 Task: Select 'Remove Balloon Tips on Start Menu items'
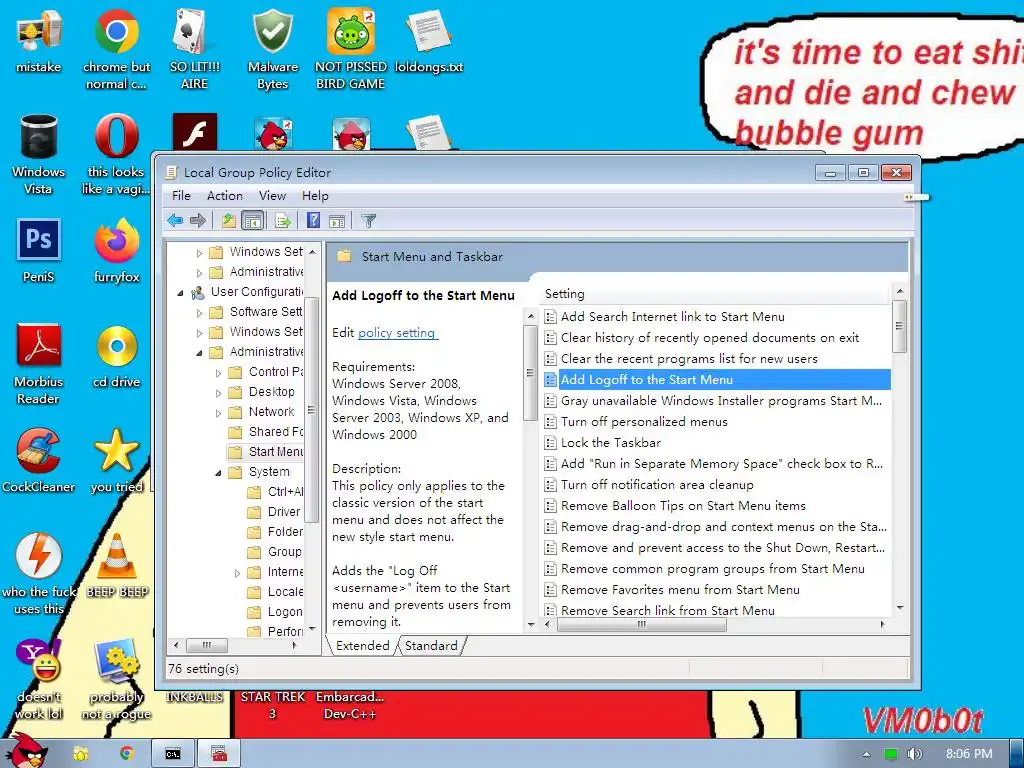tap(683, 505)
